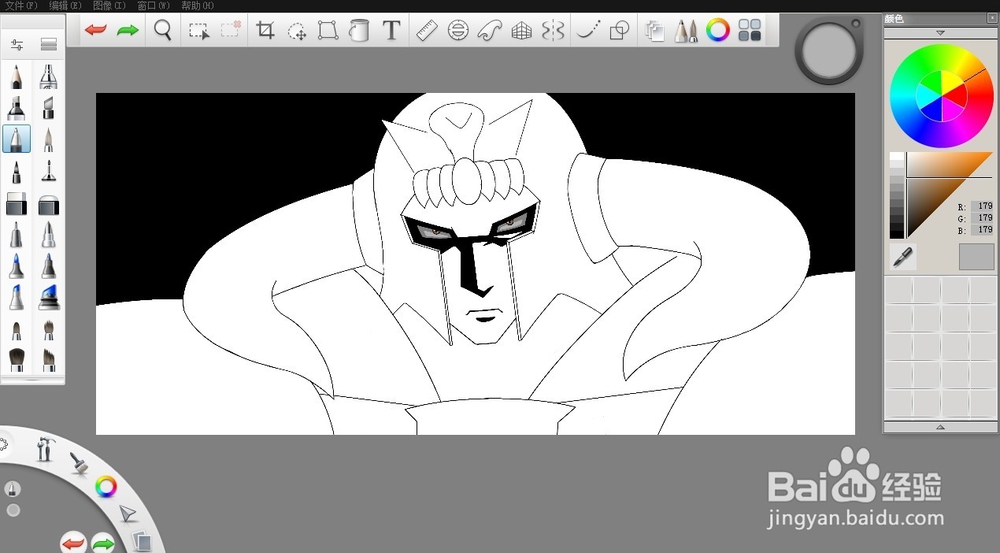This screenshot has width=1000, height=553.
Task: Click the G value field showing 179
Action: click(x=982, y=218)
